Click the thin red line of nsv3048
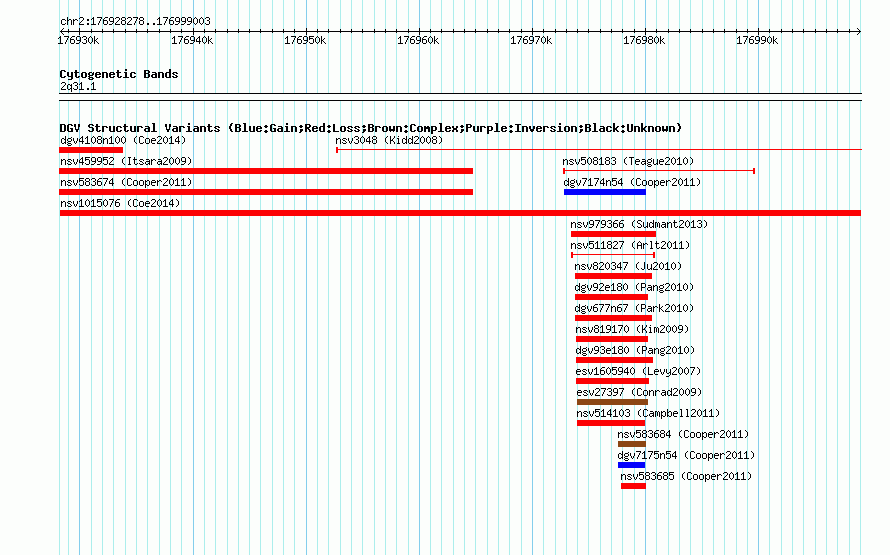Screen dimensions: 890x555 pos(599,150)
